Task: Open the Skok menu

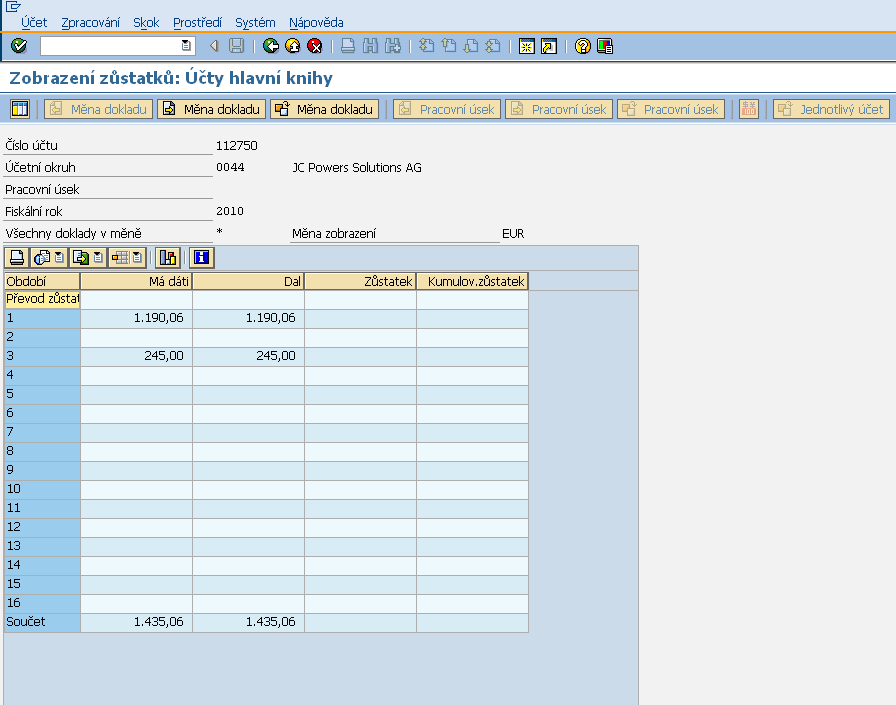Action: 146,23
